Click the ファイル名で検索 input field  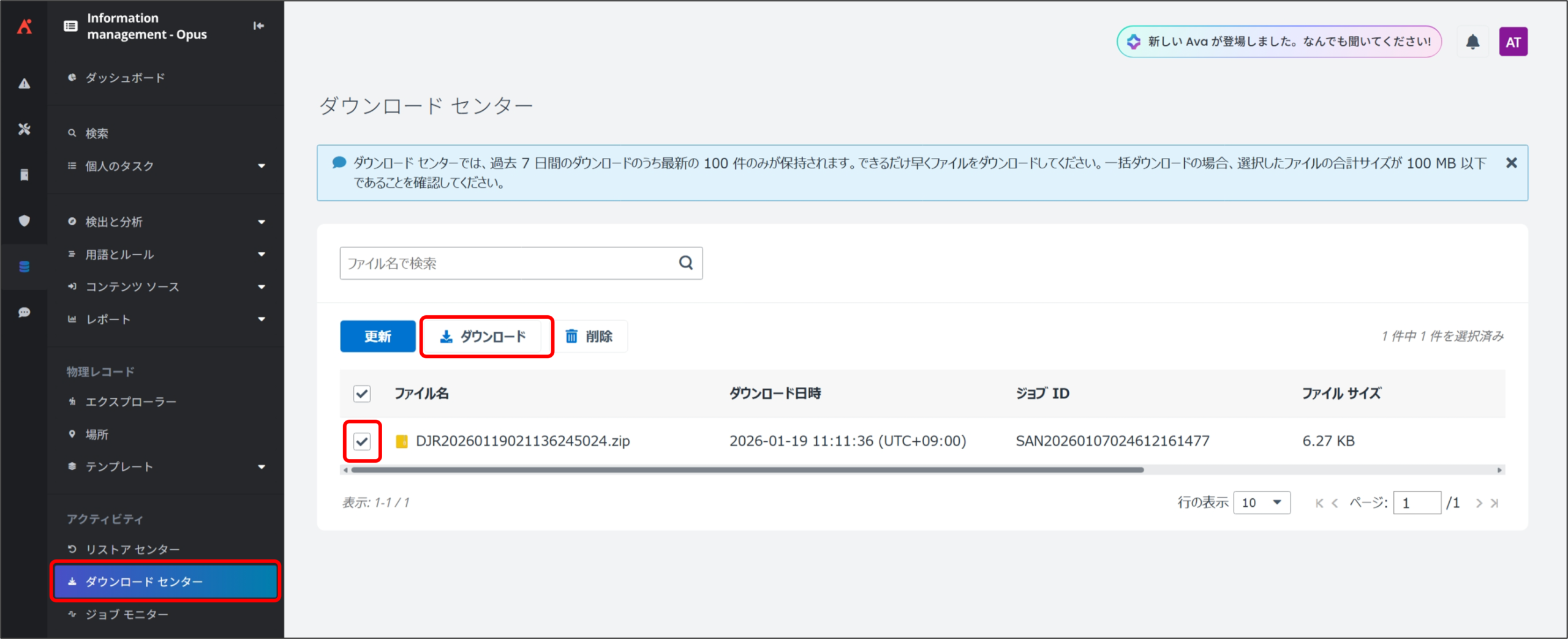[508, 263]
